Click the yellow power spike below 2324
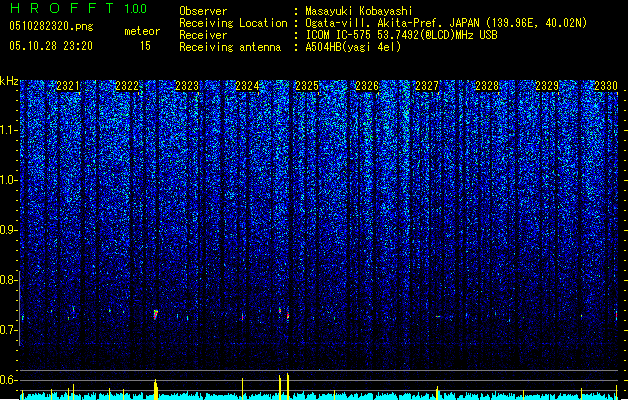The height and width of the screenshot is (400, 629). tap(242, 388)
